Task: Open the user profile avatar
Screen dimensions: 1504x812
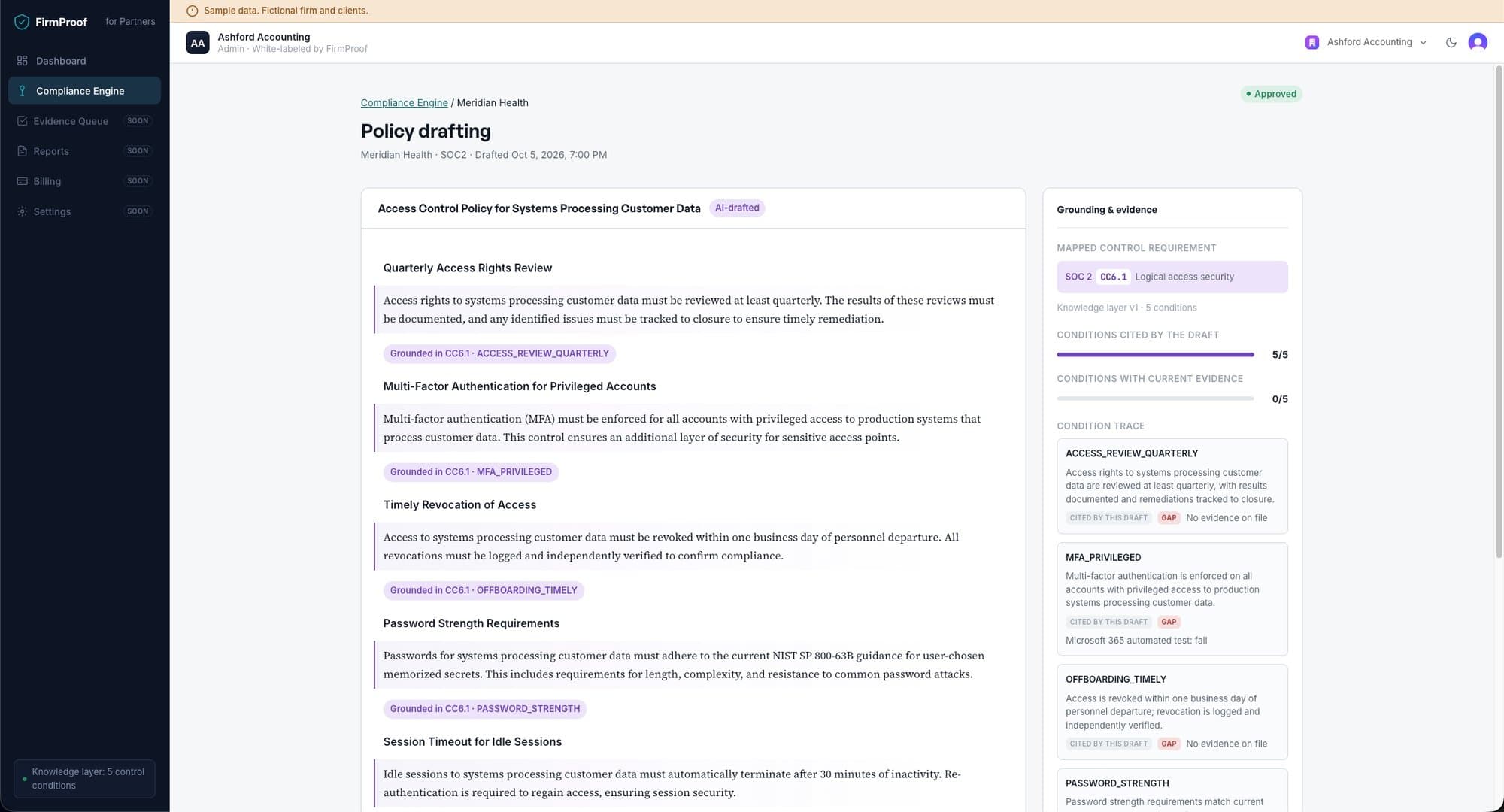Action: click(x=1478, y=42)
